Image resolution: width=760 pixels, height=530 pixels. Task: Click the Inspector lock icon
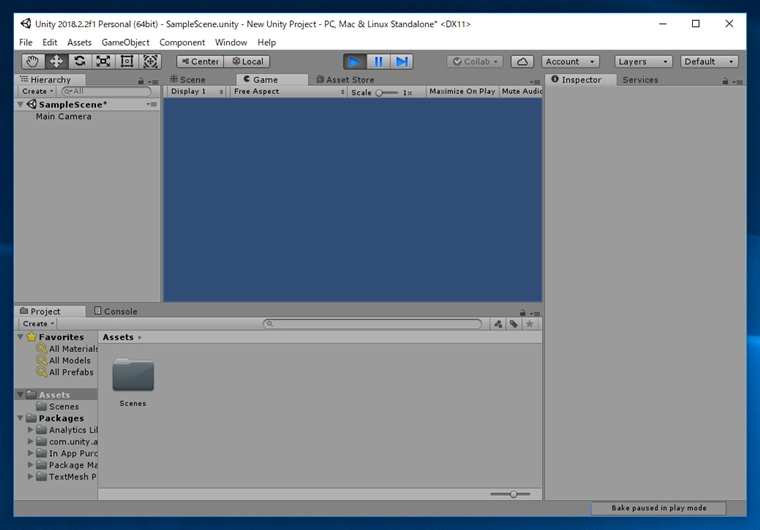[725, 81]
